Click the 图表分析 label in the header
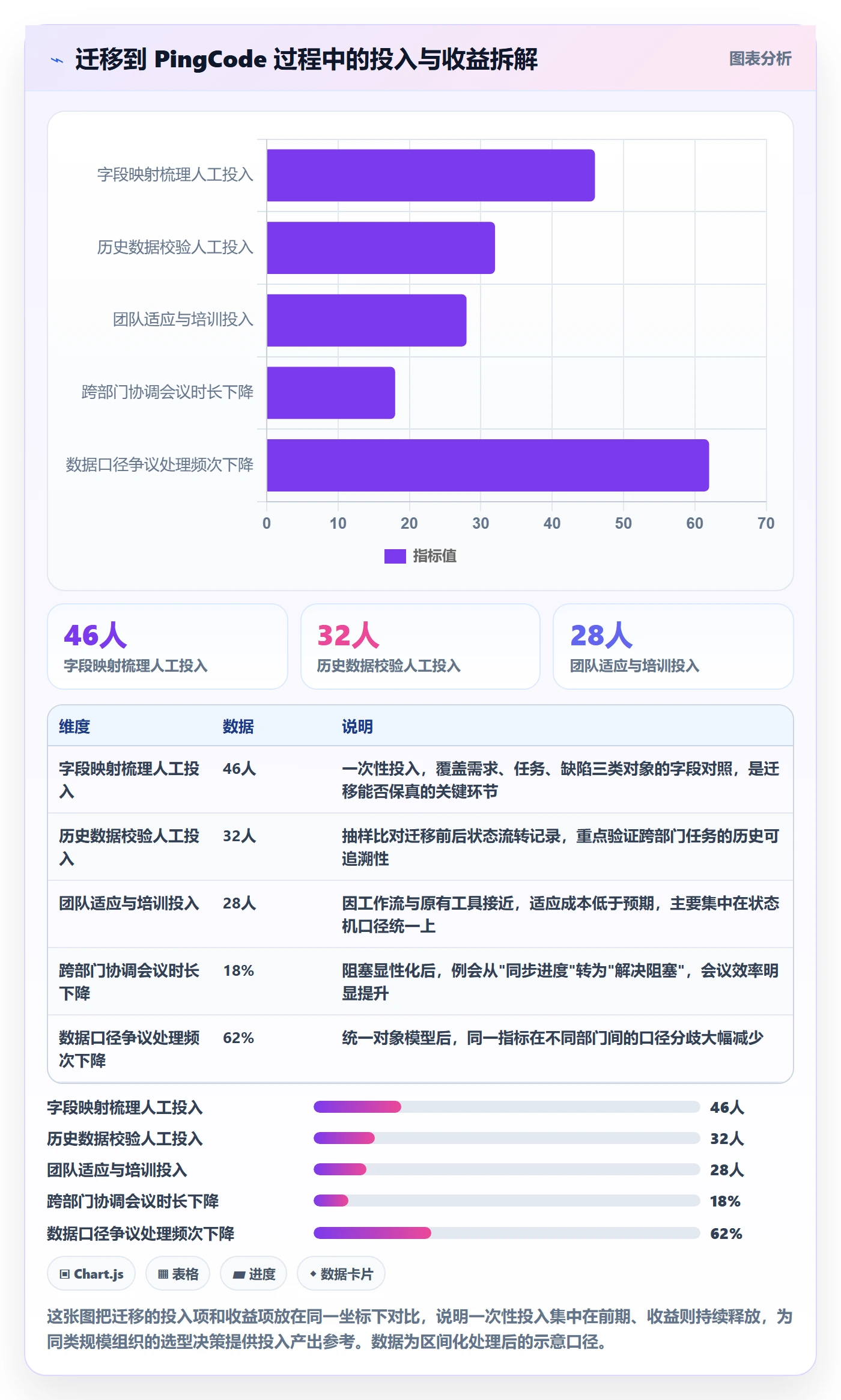The image size is (841, 1400). click(x=760, y=59)
